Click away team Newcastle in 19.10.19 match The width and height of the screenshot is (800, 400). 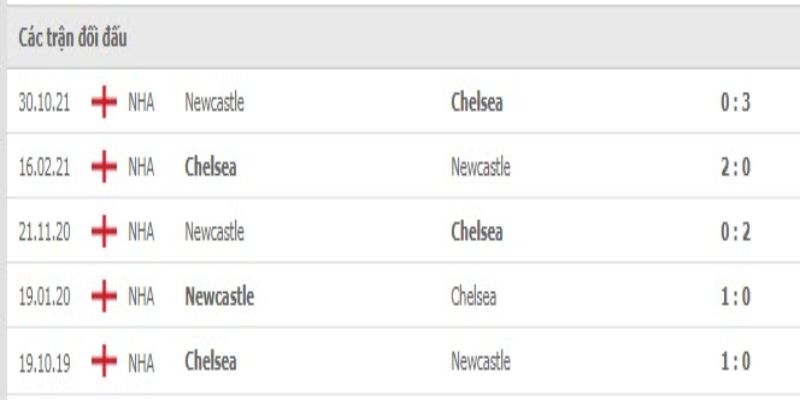pos(480,361)
